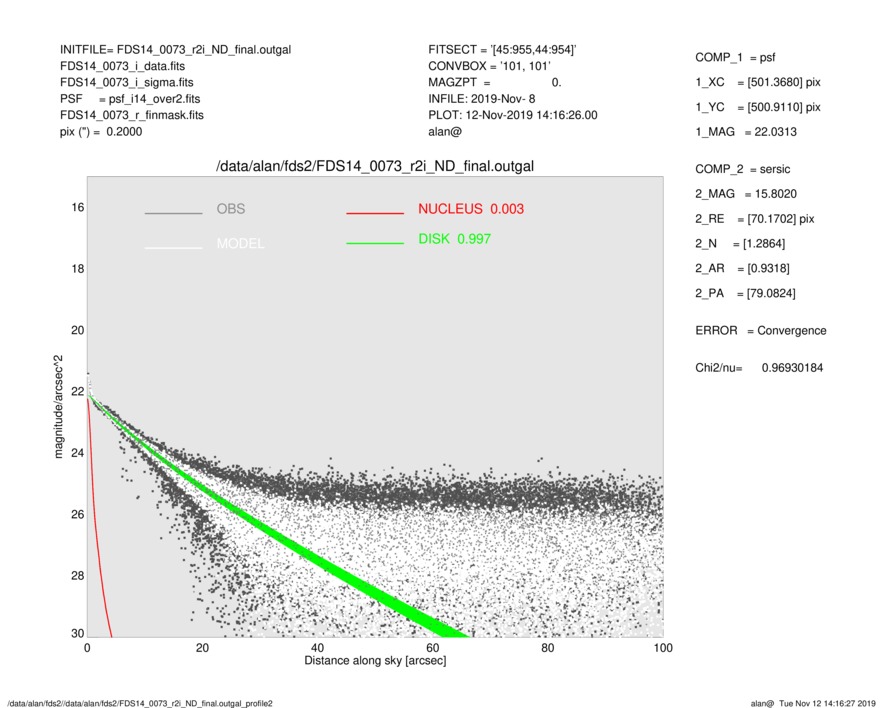The width and height of the screenshot is (885, 708).
Task: Click the 1_YC = [500.9110] pix value
Action: click(757, 107)
